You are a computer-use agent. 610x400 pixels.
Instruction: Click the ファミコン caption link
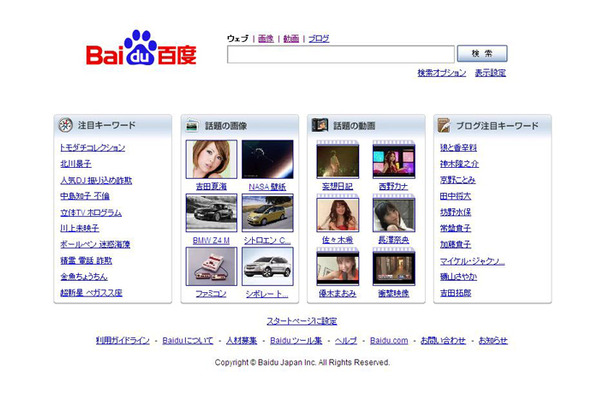click(211, 294)
